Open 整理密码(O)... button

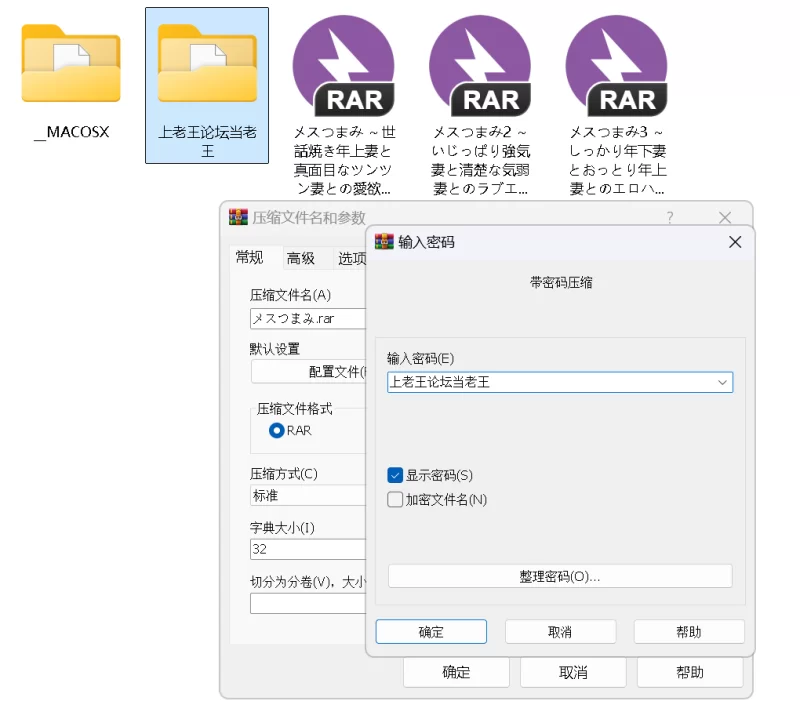point(560,576)
